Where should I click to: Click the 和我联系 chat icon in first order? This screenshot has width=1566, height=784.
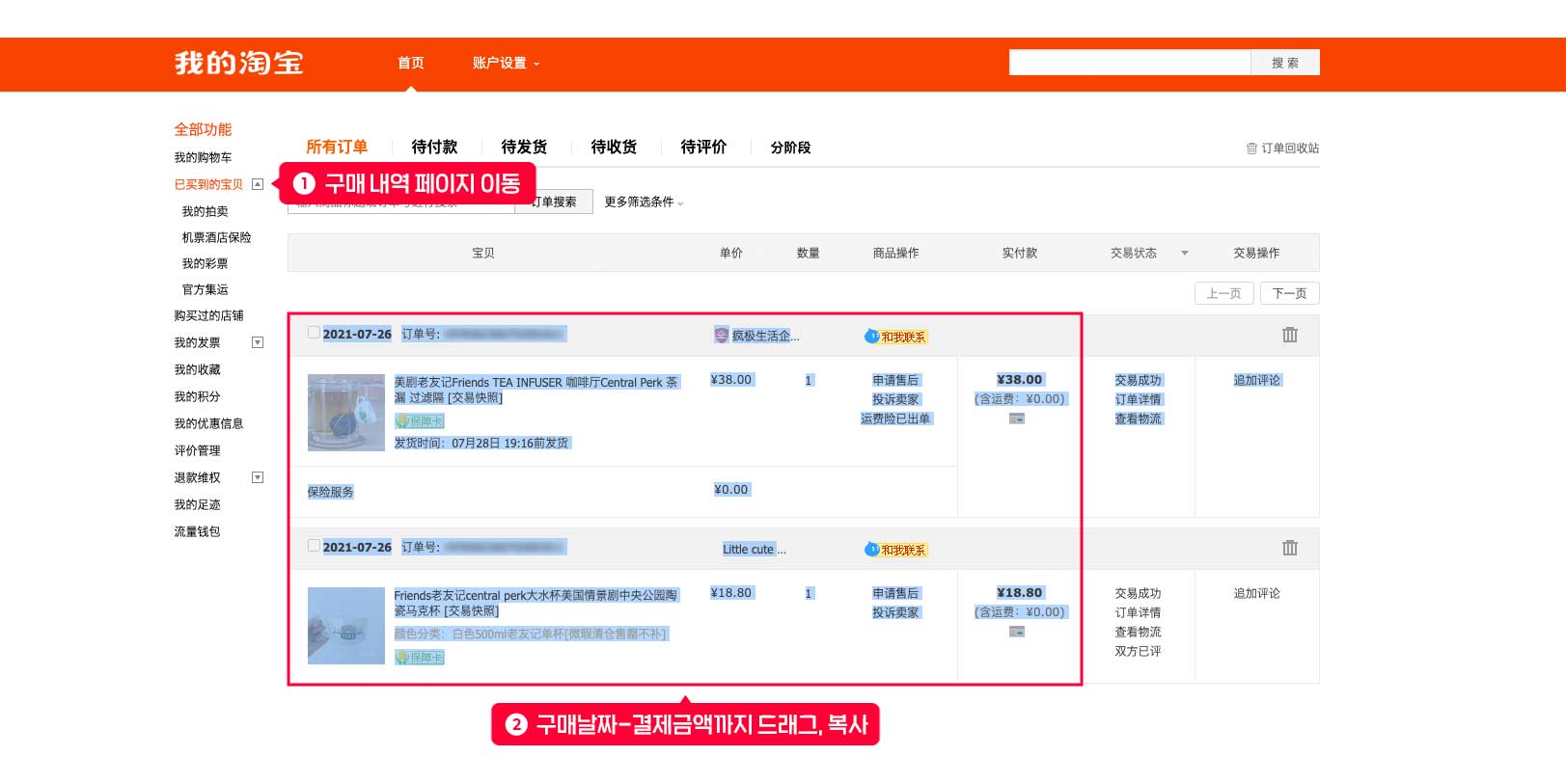coord(872,337)
